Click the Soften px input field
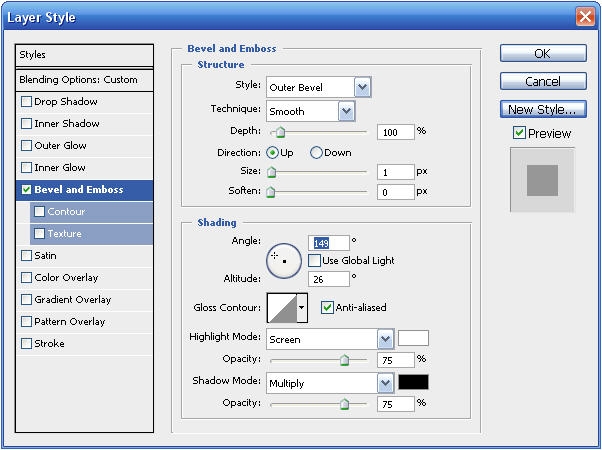Viewport: 602px width, 450px height. [395, 192]
